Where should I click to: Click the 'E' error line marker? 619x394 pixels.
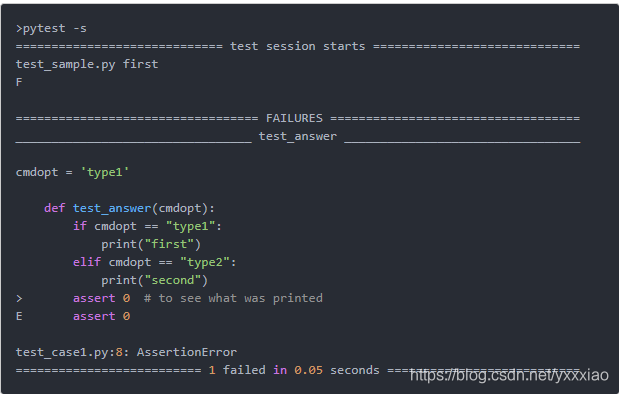tap(19, 316)
